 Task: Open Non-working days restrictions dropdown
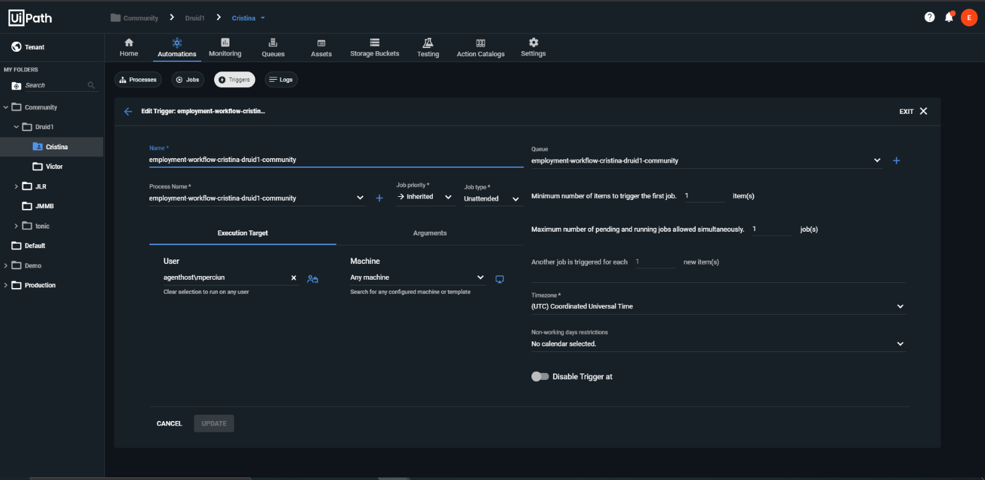718,344
